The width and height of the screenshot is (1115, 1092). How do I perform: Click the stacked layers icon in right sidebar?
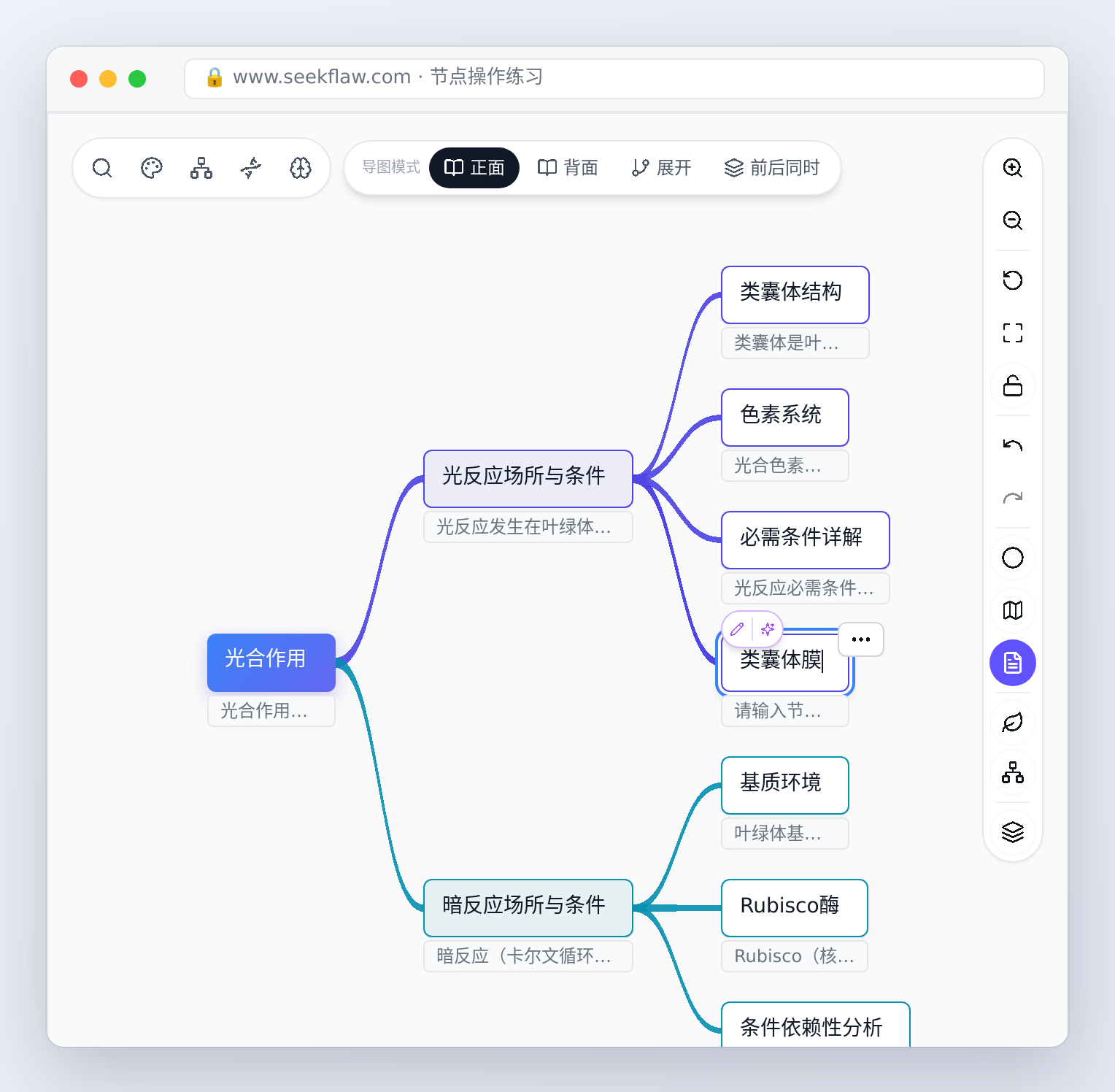[x=1013, y=832]
